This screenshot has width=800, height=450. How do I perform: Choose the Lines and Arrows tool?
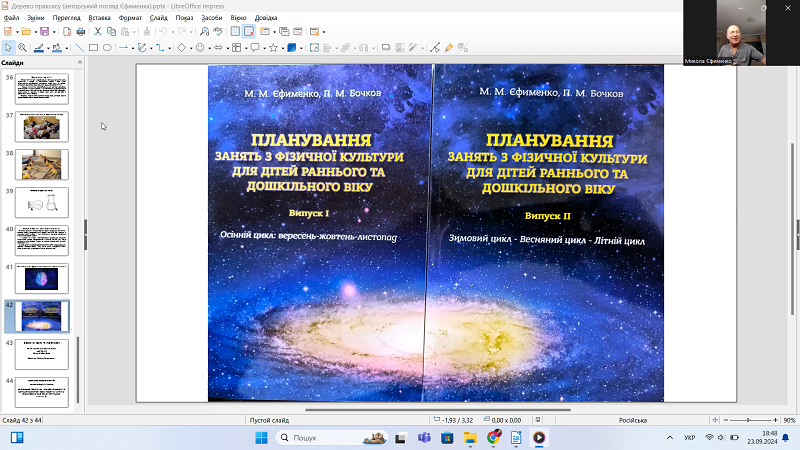click(123, 47)
